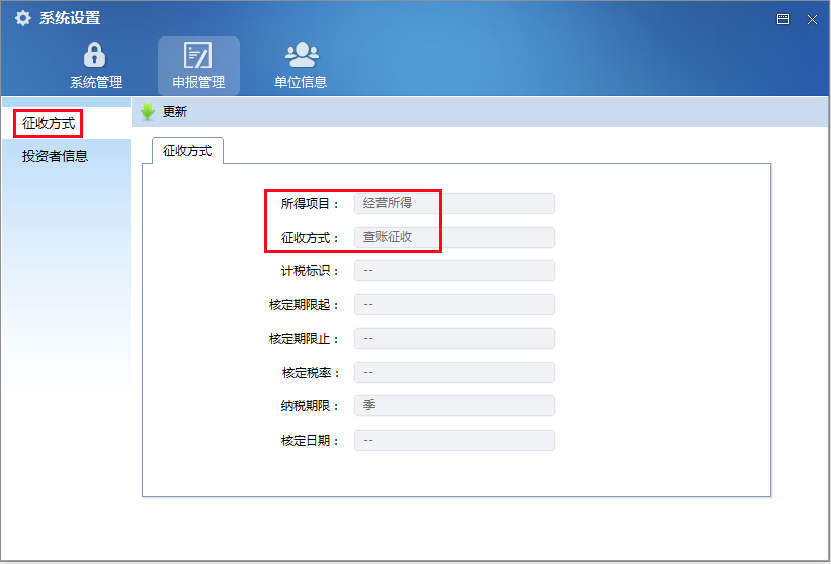This screenshot has height=564, width=831.
Task: Click the 所得项目： label
Action: coord(310,204)
